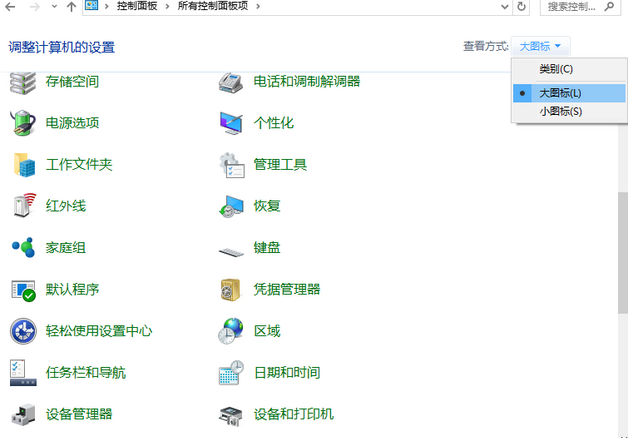
Task: Open the 凭据管理器 safe icon
Action: [x=230, y=290]
